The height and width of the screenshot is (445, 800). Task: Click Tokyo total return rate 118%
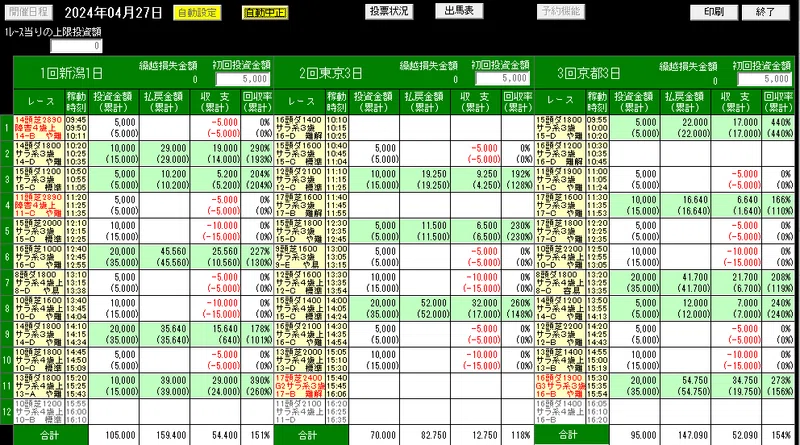pos(517,435)
